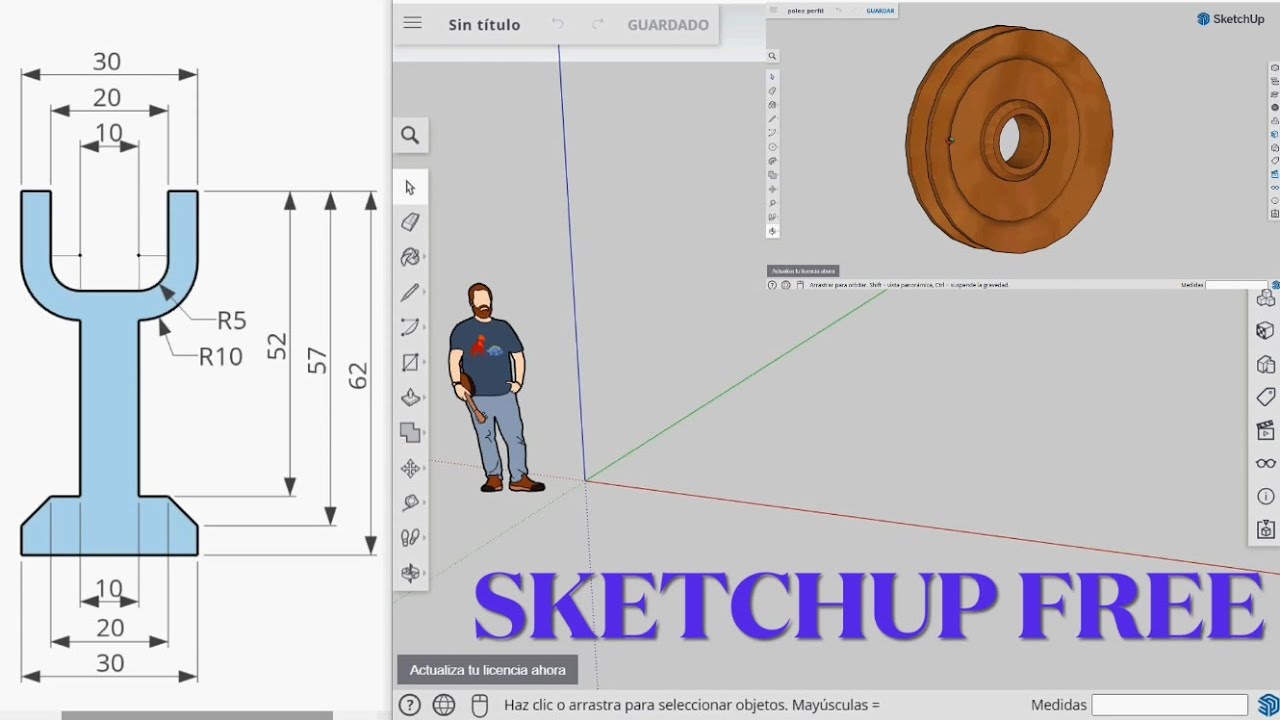Image resolution: width=1280 pixels, height=720 pixels.
Task: Click the Sin título file name
Action: click(484, 25)
